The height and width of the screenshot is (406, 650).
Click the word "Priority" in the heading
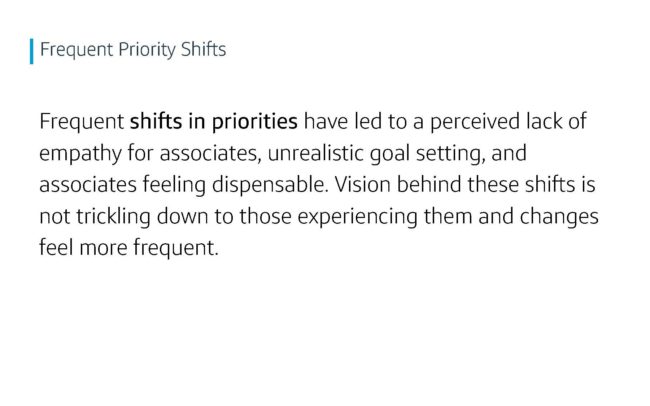147,50
